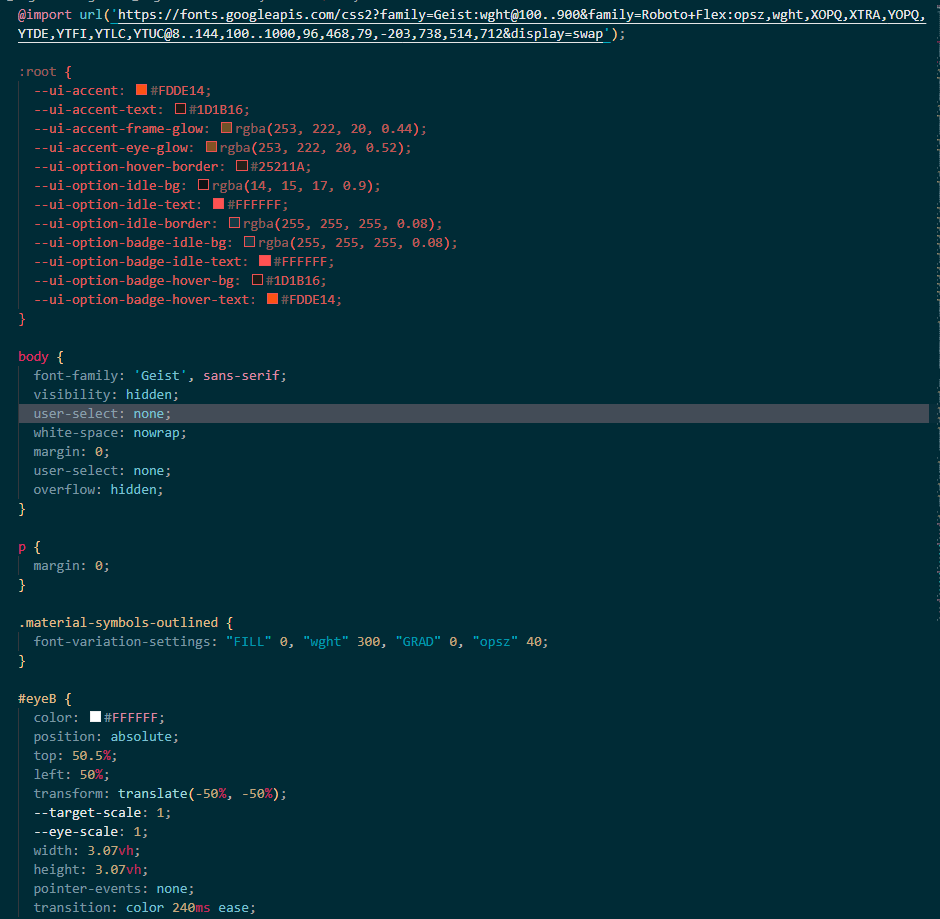Follow the Google Fonts import URL link

point(472,24)
